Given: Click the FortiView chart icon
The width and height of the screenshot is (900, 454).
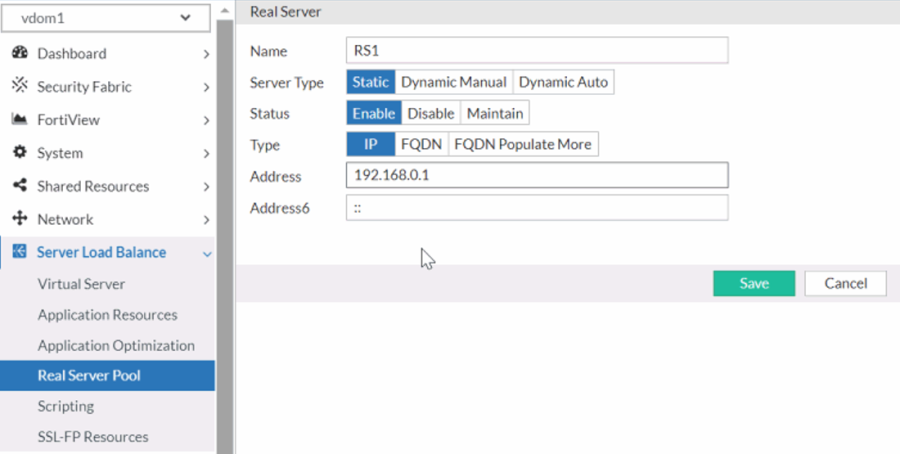Looking at the screenshot, I should click(x=19, y=120).
